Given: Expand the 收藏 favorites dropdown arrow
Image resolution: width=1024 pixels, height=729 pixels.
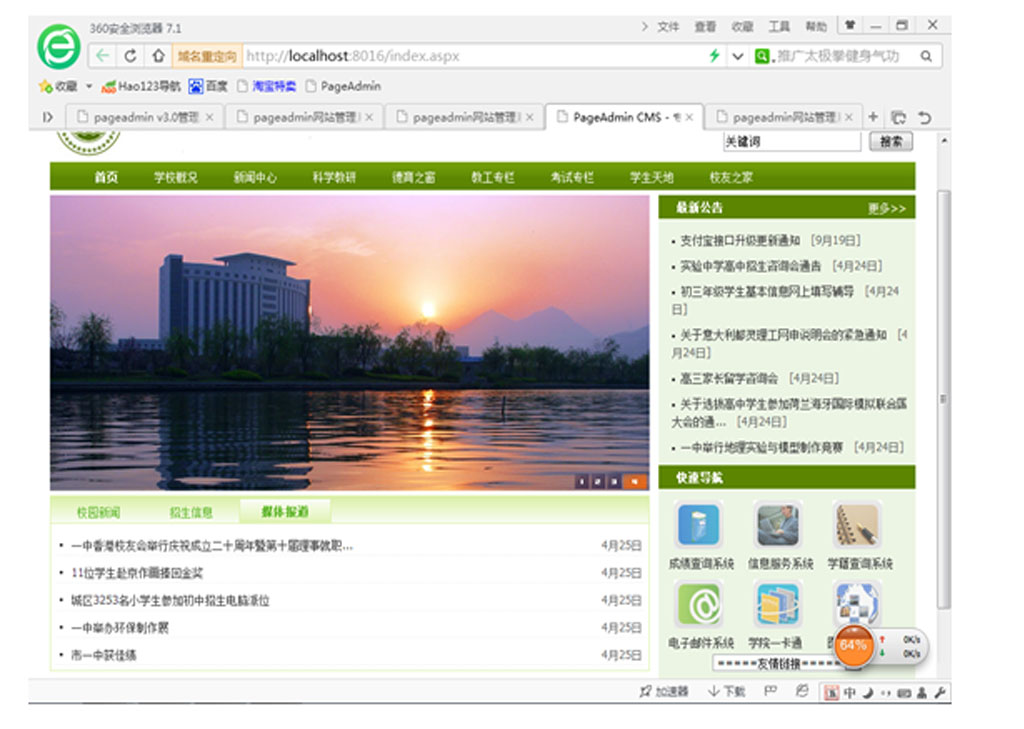Looking at the screenshot, I should [x=89, y=87].
